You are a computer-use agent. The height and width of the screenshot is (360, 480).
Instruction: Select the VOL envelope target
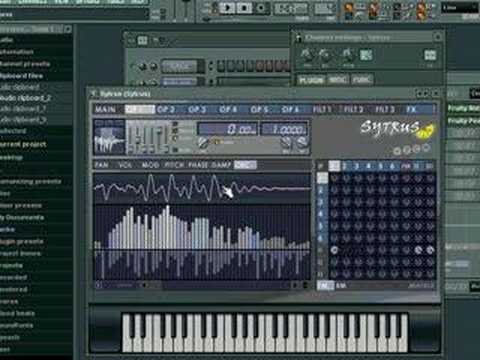pos(125,165)
